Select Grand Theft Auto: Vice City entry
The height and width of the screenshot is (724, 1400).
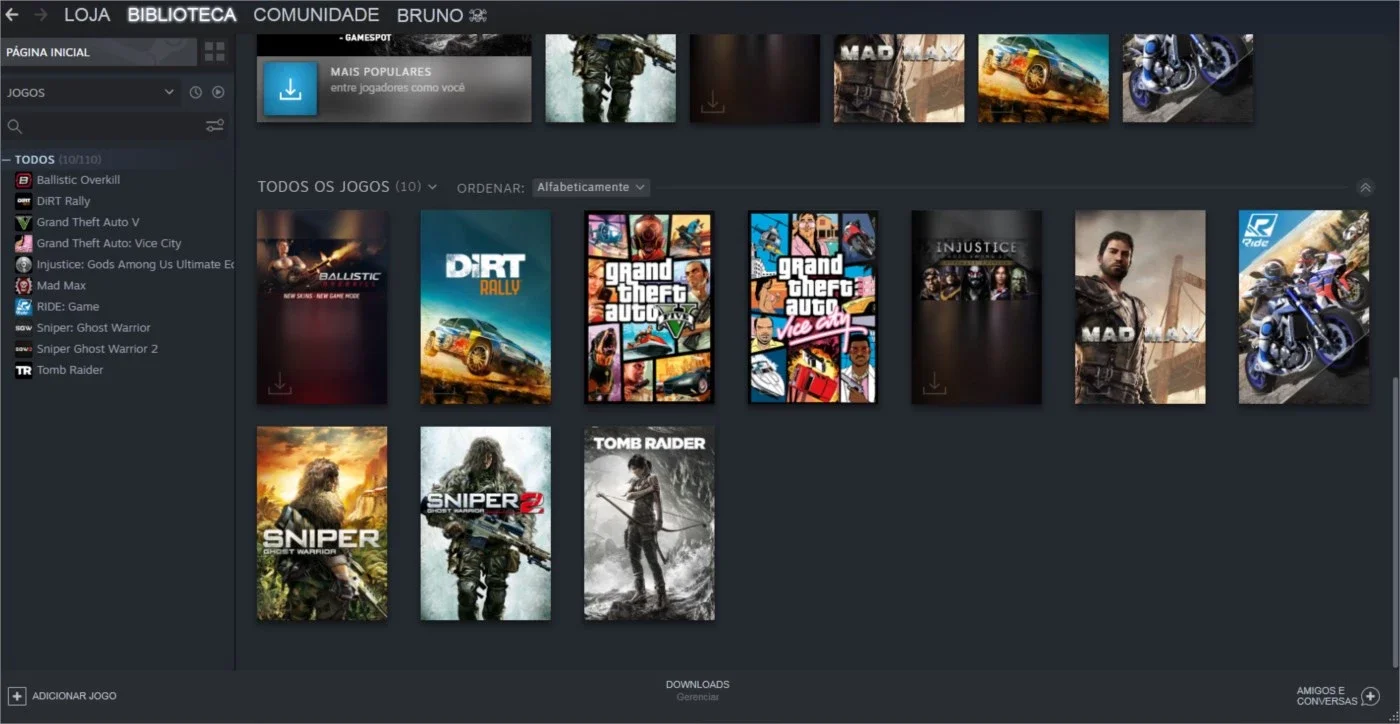(109, 243)
